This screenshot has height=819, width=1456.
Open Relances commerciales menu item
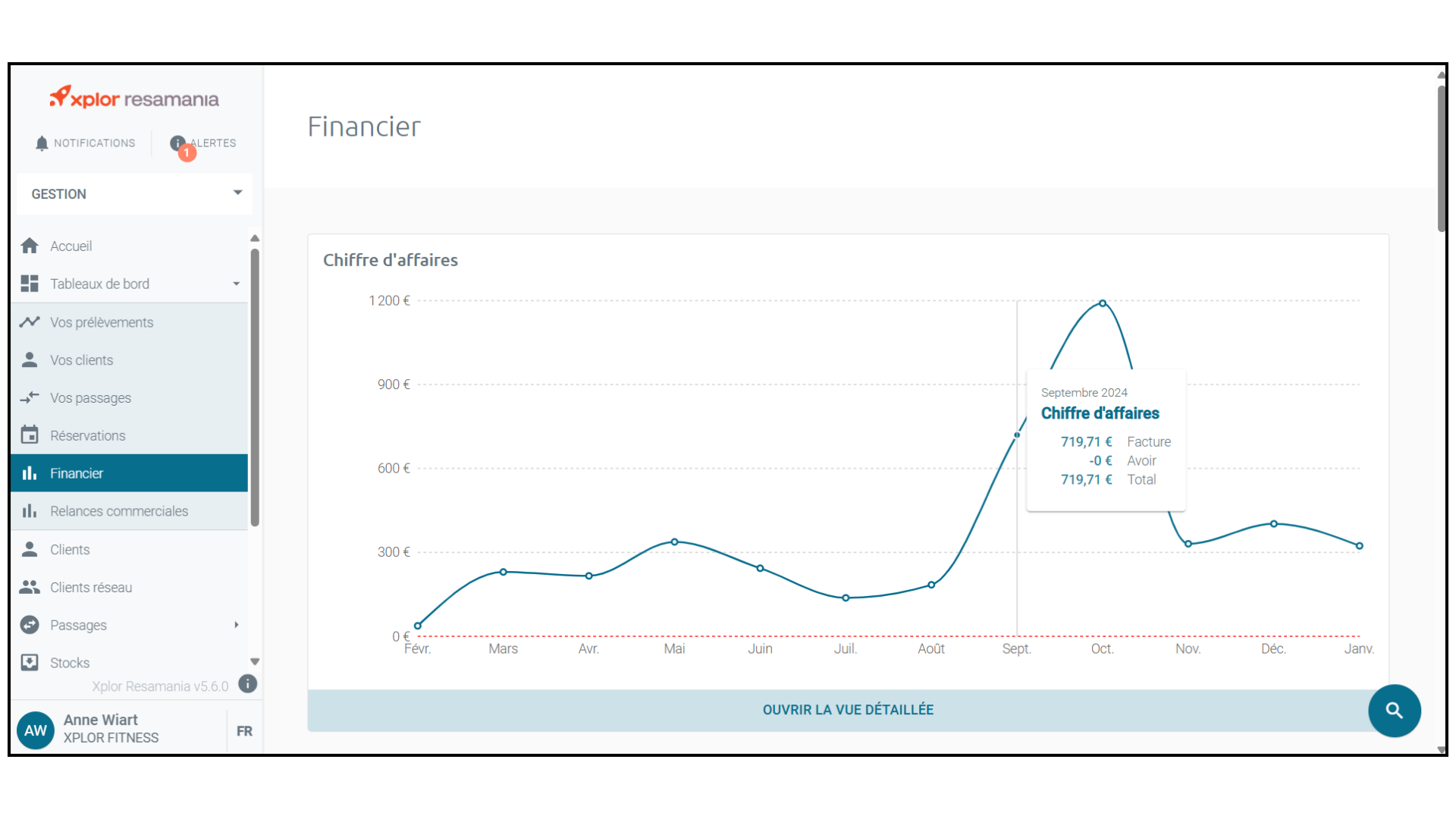tap(119, 511)
